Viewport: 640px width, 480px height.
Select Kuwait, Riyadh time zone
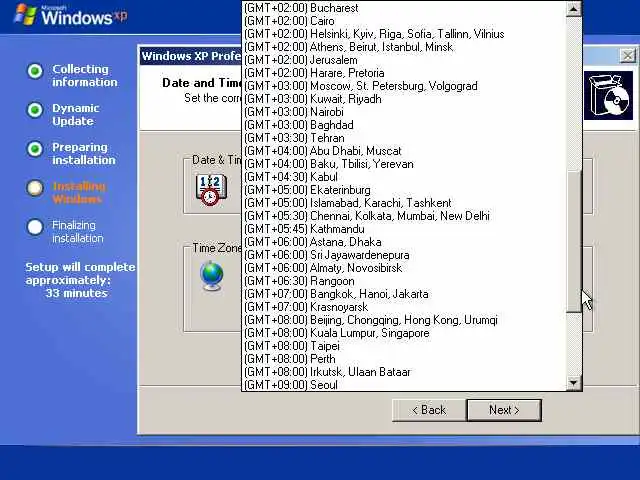404,99
